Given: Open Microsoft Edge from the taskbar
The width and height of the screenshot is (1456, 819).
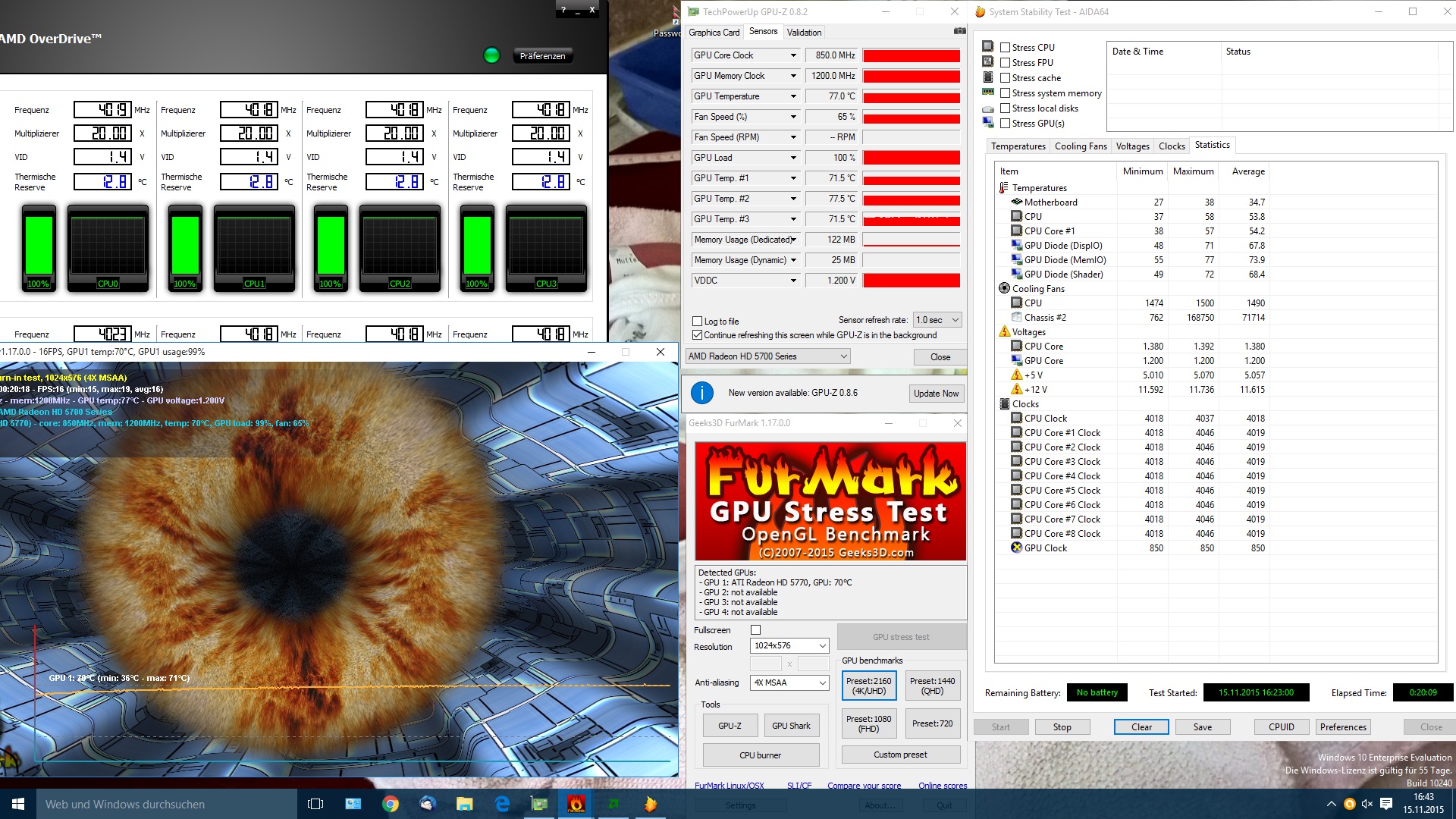Looking at the screenshot, I should pyautogui.click(x=502, y=804).
